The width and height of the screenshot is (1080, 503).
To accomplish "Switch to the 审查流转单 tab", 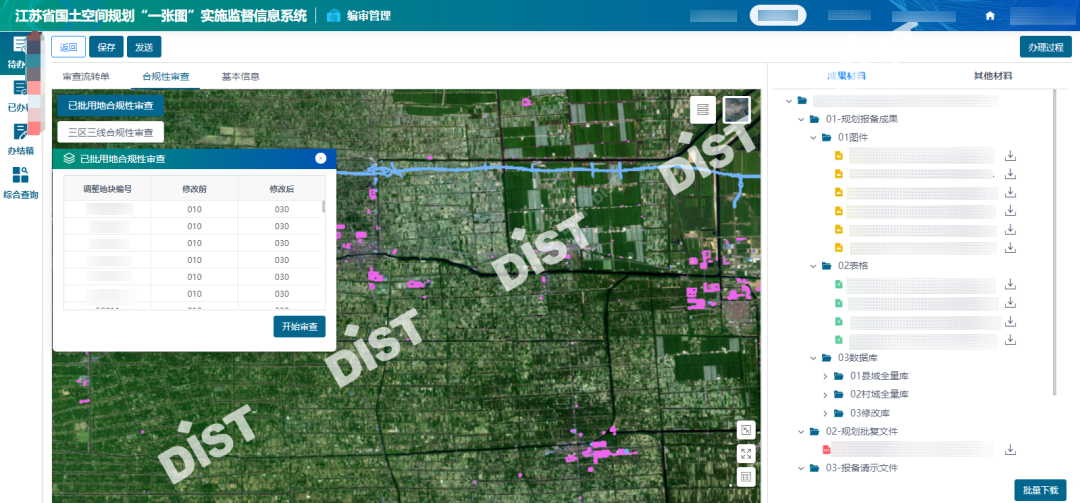I will point(85,76).
